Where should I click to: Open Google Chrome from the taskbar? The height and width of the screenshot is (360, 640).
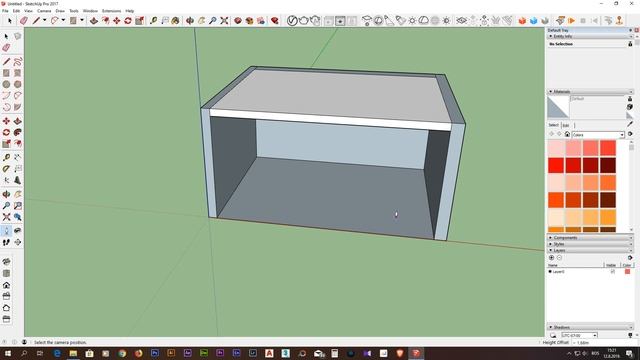pos(122,353)
